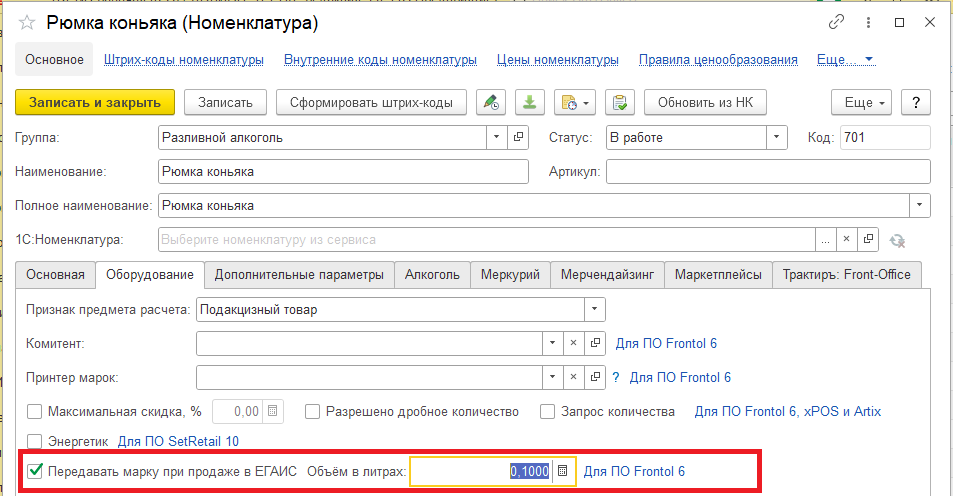Switch to the Алкоголь tab
Image resolution: width=953 pixels, height=496 pixels.
click(433, 274)
